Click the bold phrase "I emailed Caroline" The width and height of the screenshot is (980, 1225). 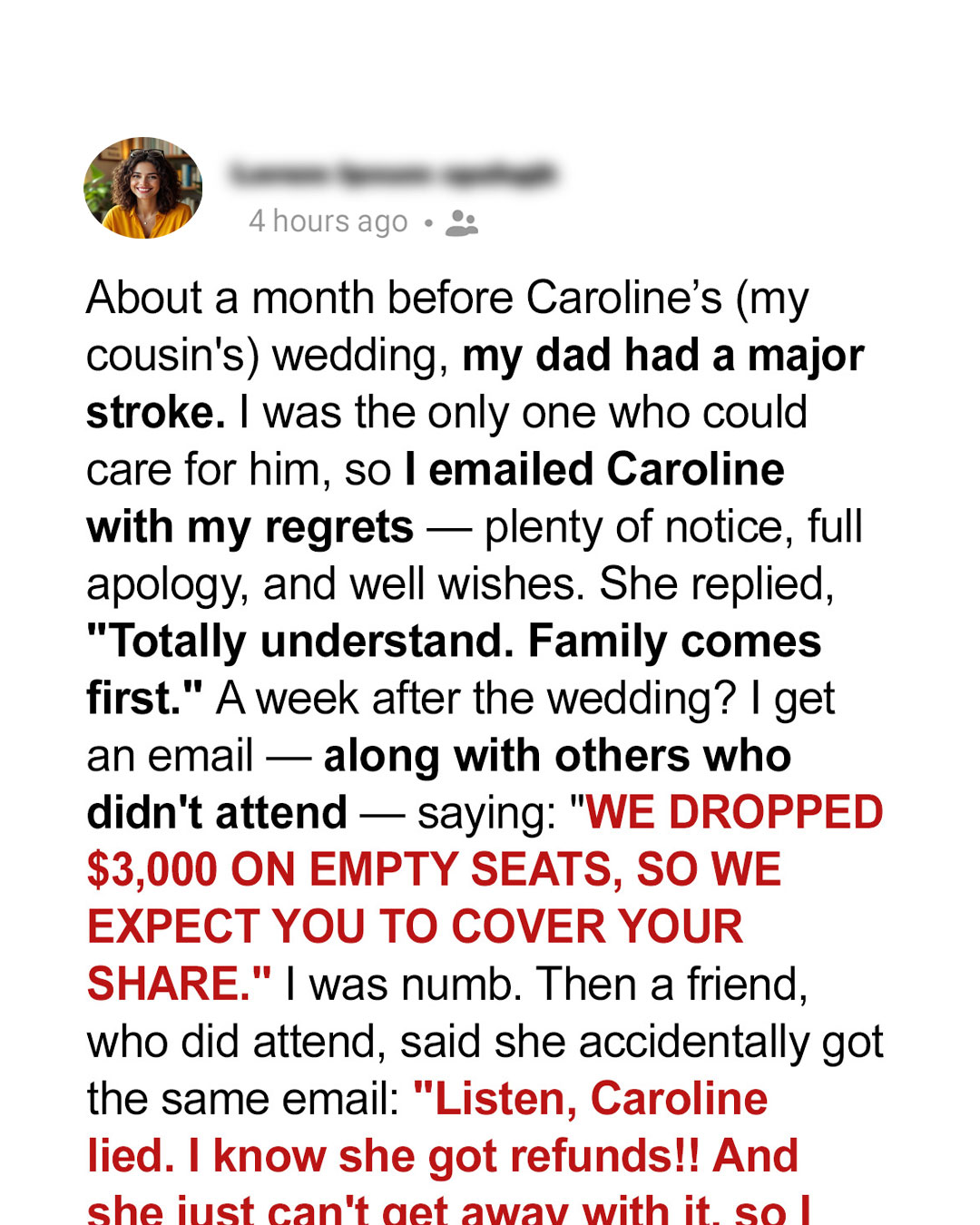pyautogui.click(x=594, y=469)
